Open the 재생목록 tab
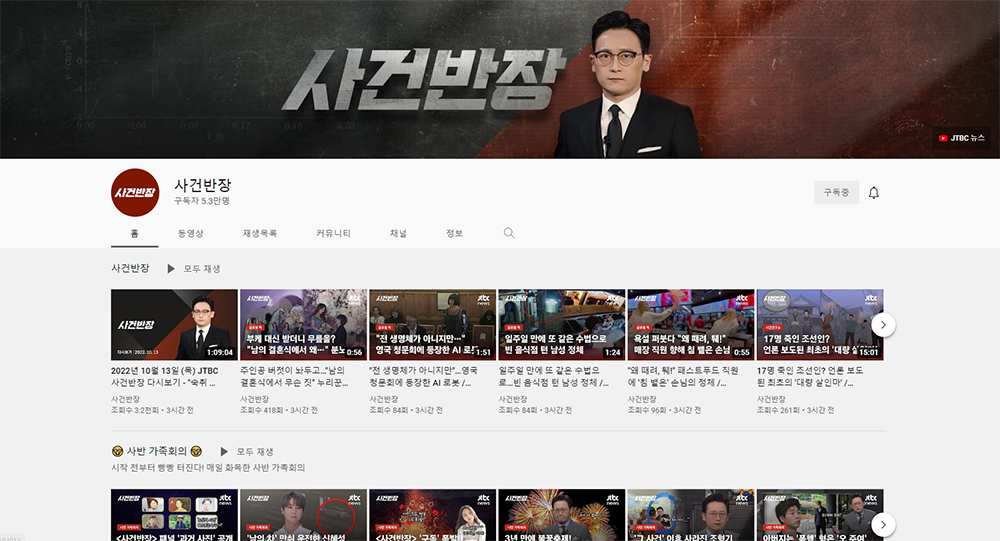Viewport: 1000px width, 541px height. [260, 233]
